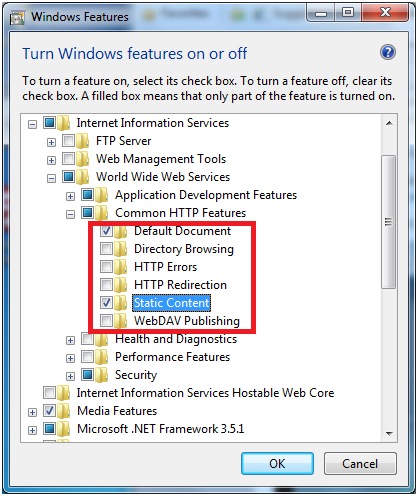Select the Default Document label

(x=182, y=231)
